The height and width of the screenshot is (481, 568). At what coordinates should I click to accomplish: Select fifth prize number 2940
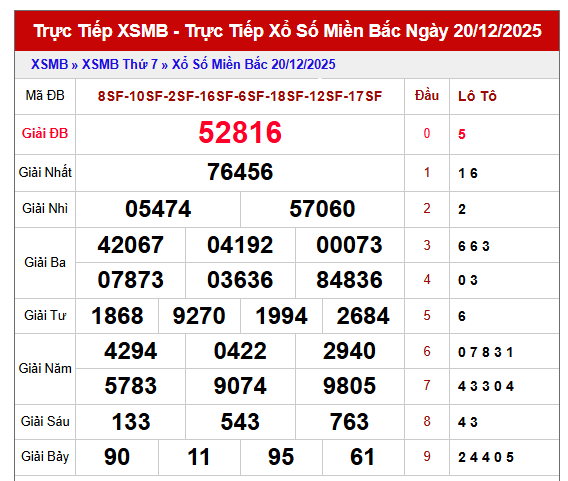point(349,351)
